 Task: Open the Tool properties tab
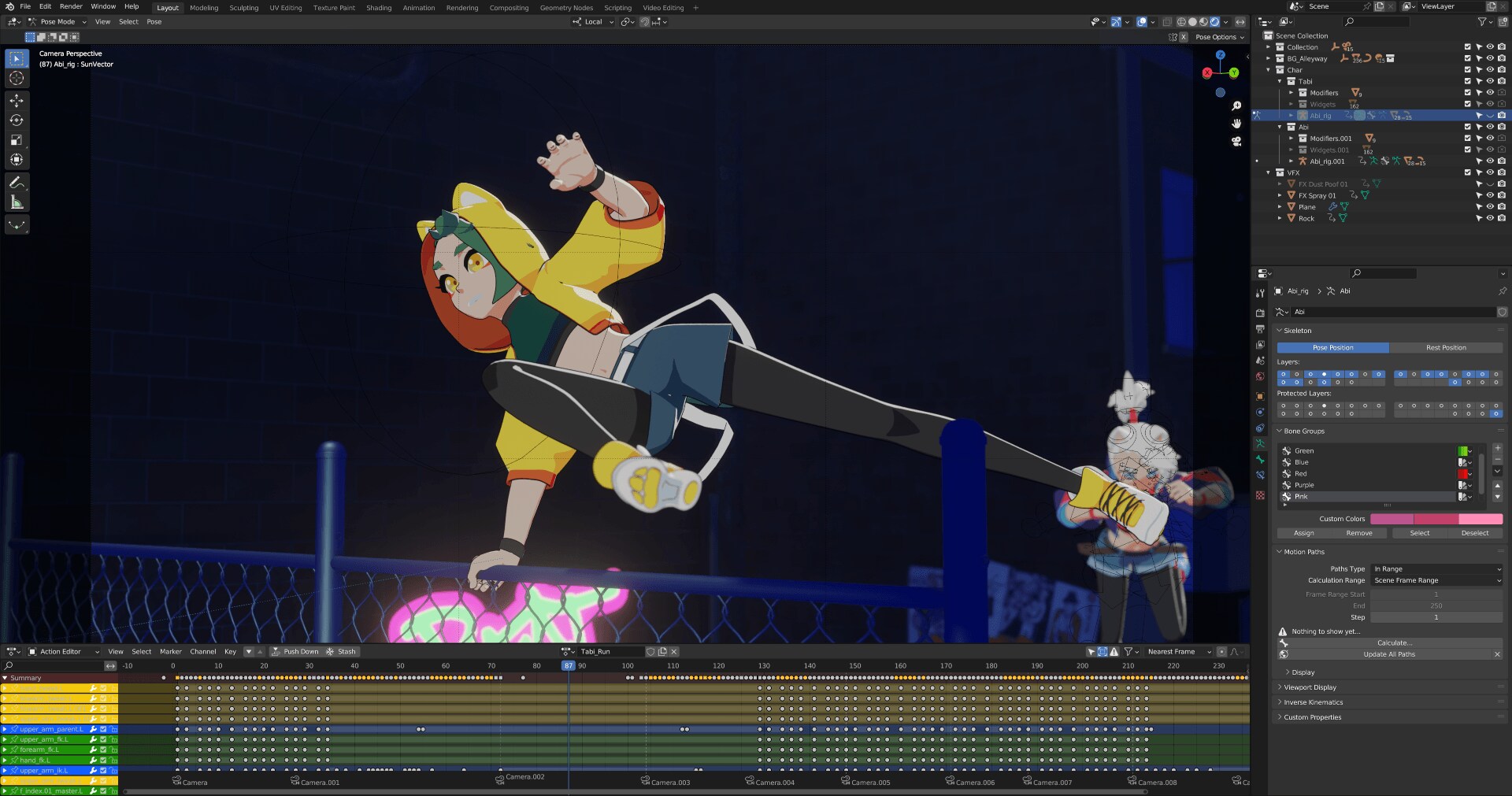click(x=1260, y=293)
